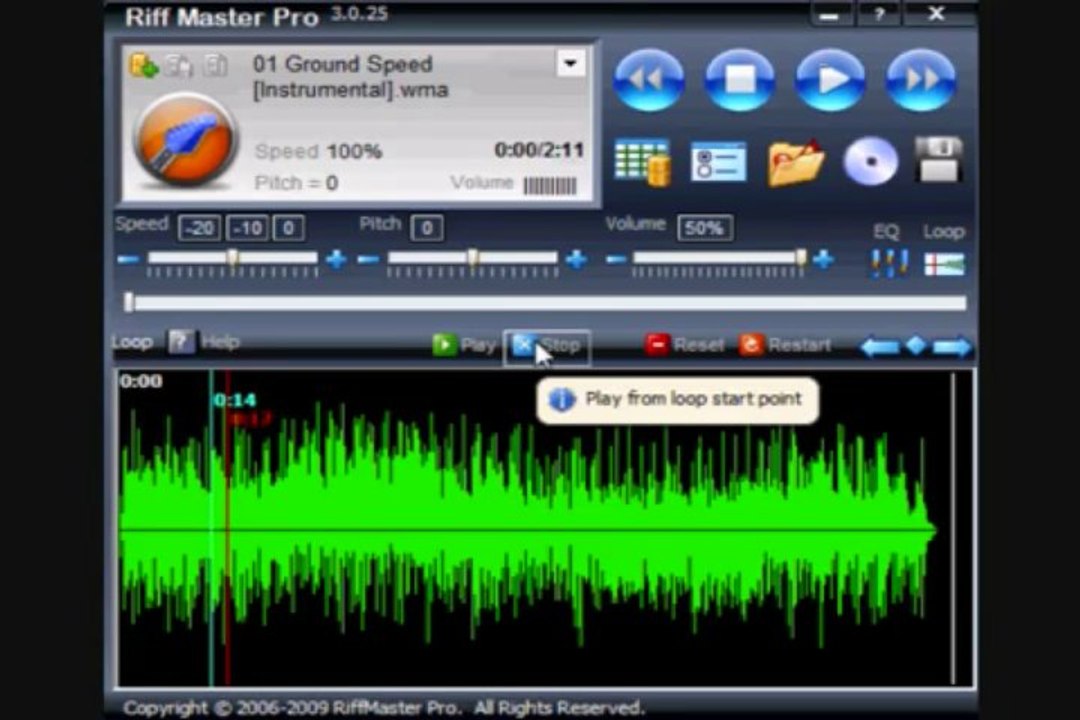Click the Volume slider handle

pyautogui.click(x=801, y=258)
